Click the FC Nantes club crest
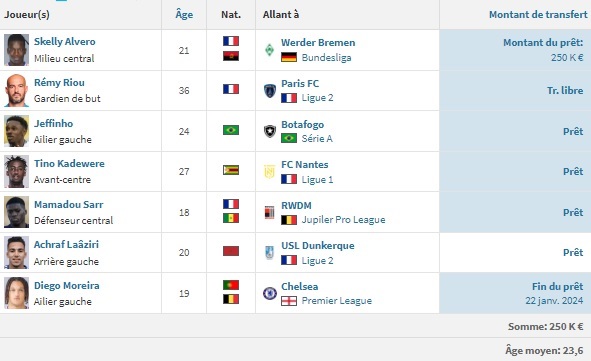Screen dimensions: 591x361 [269, 172]
